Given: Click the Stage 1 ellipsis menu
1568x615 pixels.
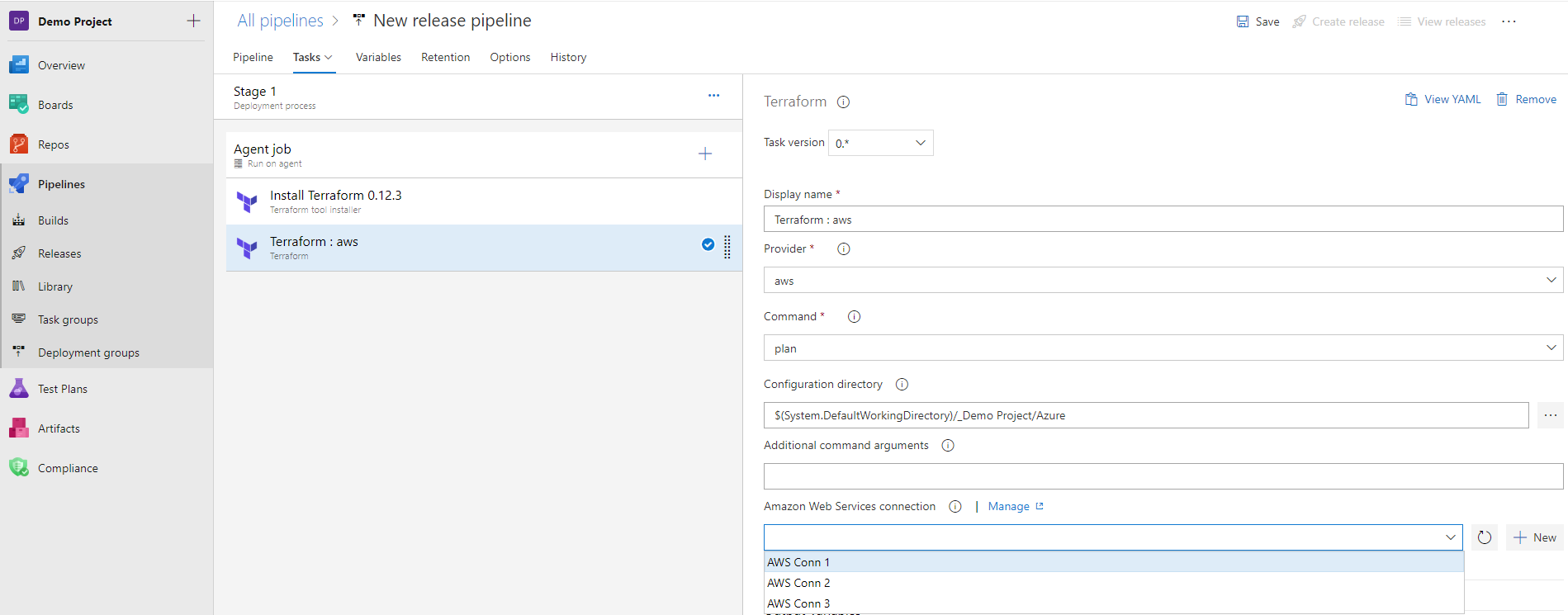Looking at the screenshot, I should coord(714,96).
